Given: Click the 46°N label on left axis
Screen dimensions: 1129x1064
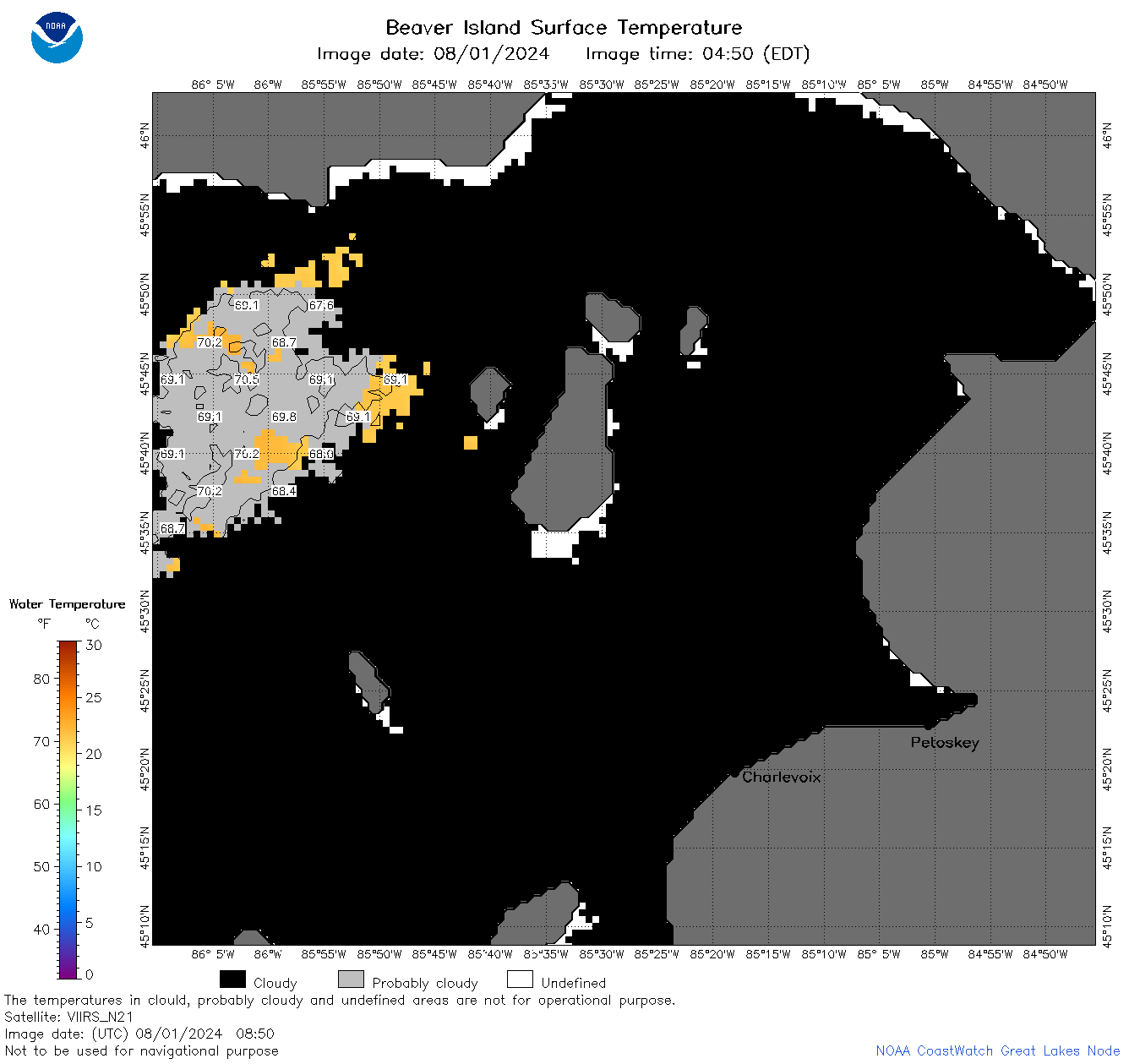Looking at the screenshot, I should 145,135.
